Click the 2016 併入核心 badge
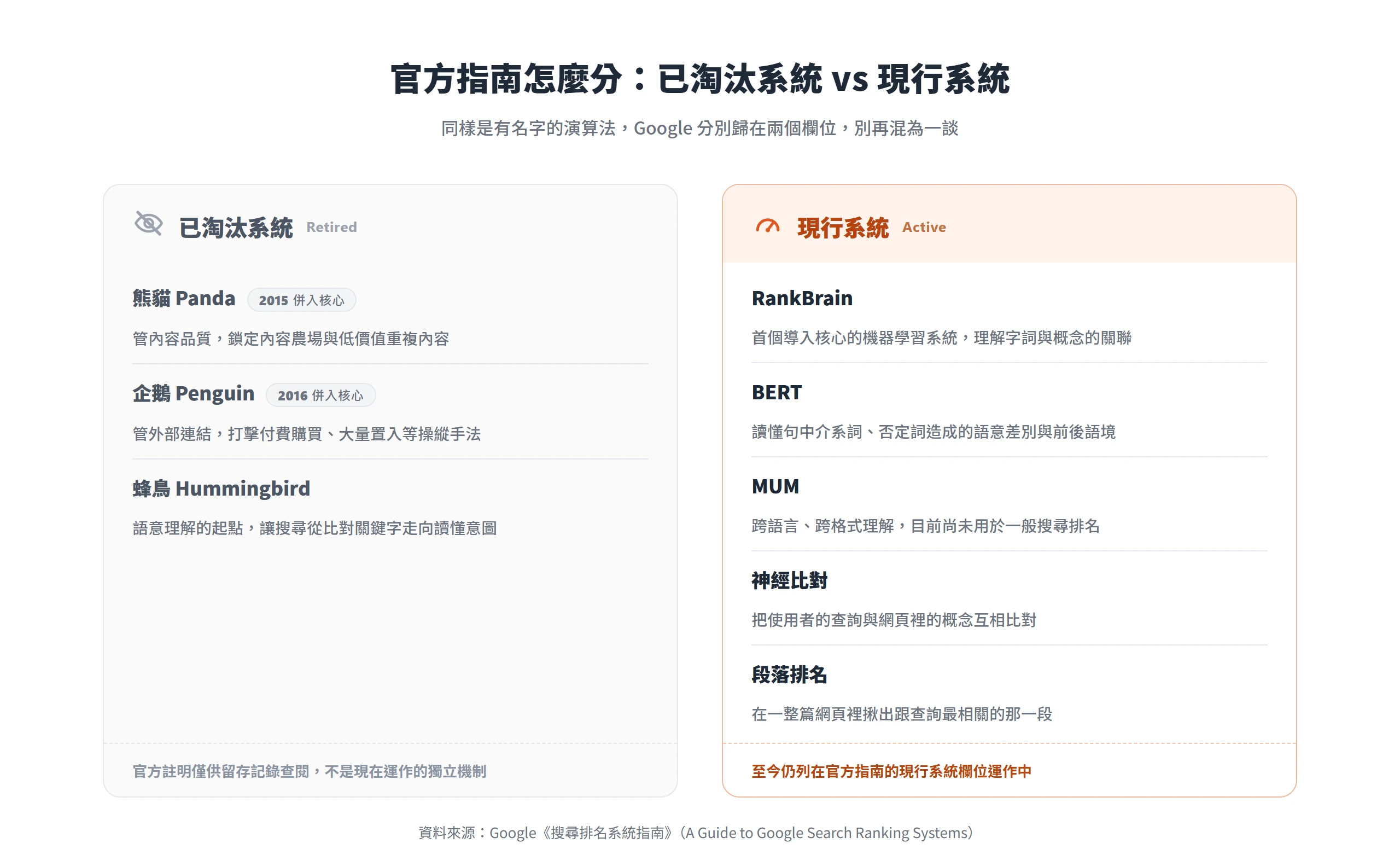Viewport: 1400px width, 855px height. (x=320, y=395)
